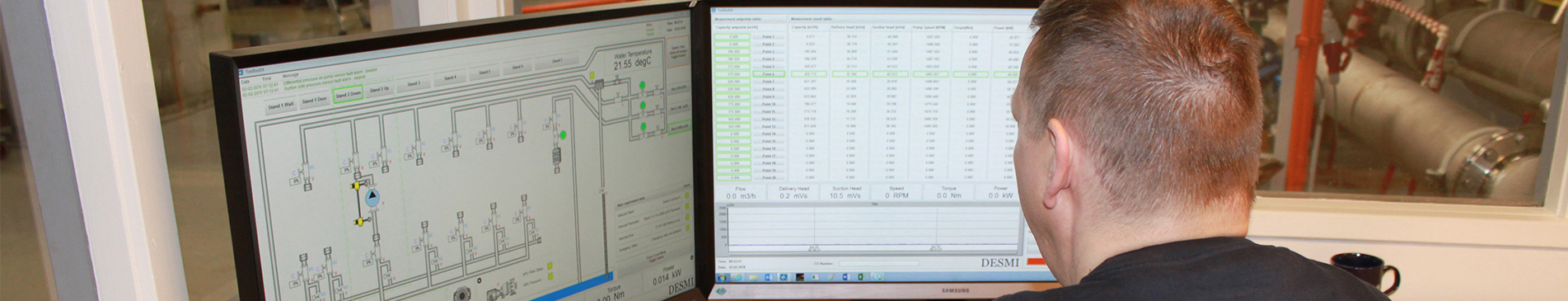Image resolution: width=1568 pixels, height=301 pixels.
Task: Click the top green indicator below Water Temperature
Action: click(x=643, y=85)
